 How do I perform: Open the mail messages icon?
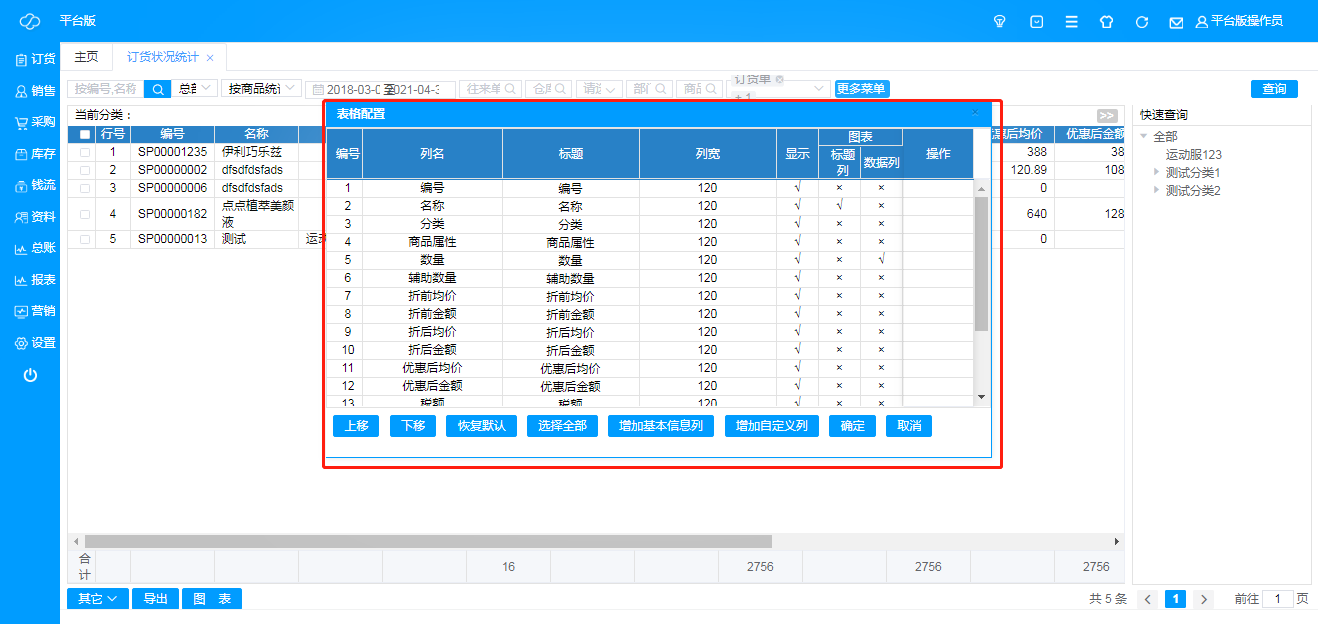point(1176,21)
